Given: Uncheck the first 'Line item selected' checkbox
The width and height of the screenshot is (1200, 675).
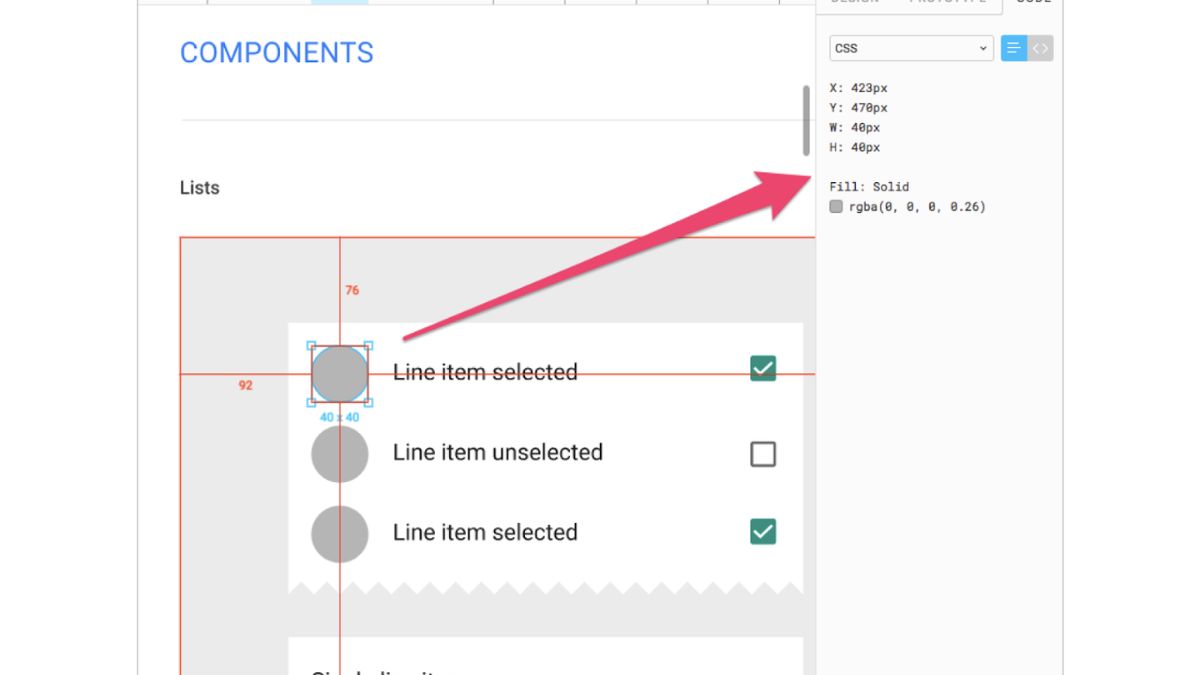Looking at the screenshot, I should [x=763, y=368].
